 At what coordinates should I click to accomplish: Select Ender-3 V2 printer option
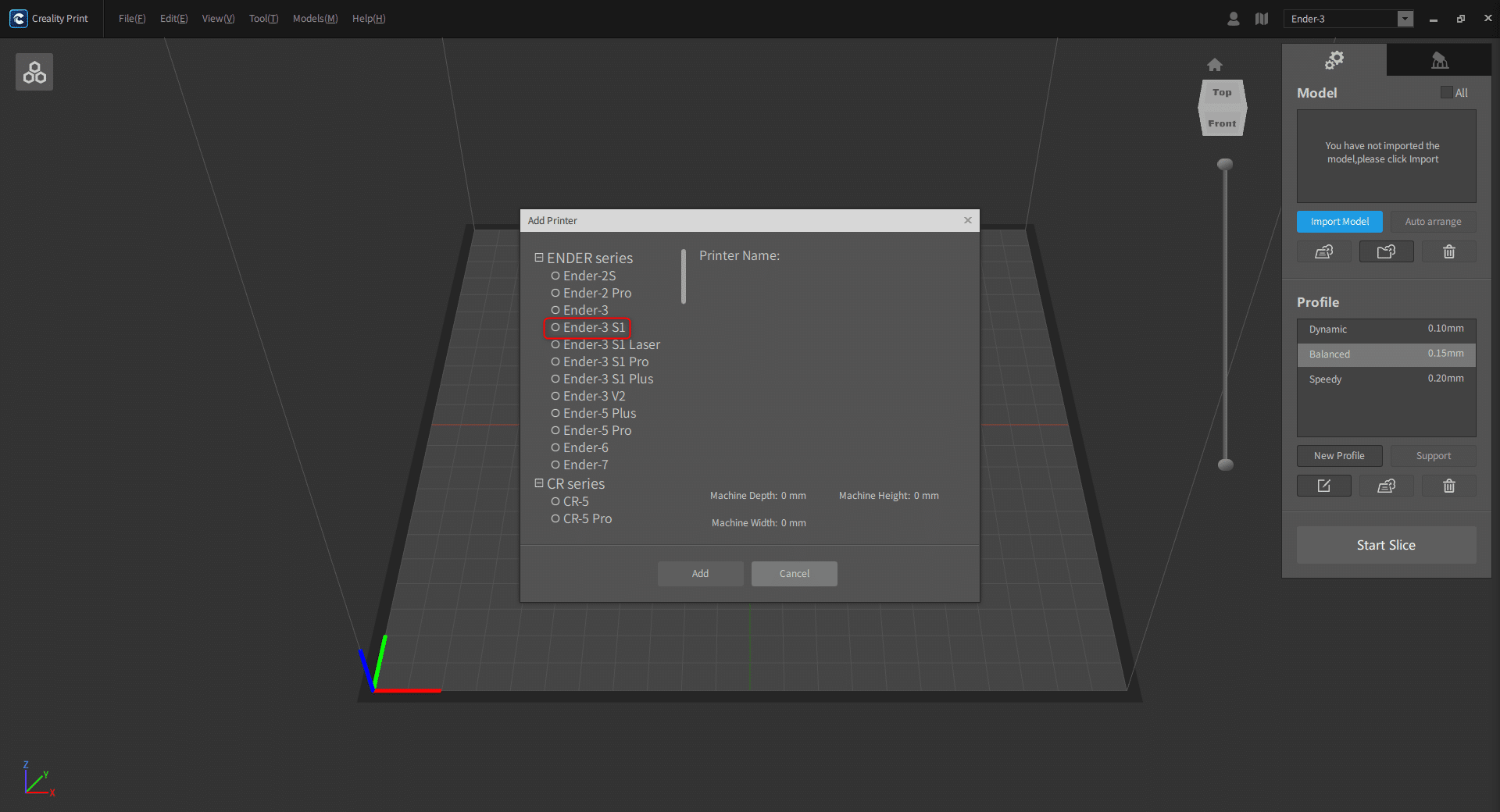point(588,396)
